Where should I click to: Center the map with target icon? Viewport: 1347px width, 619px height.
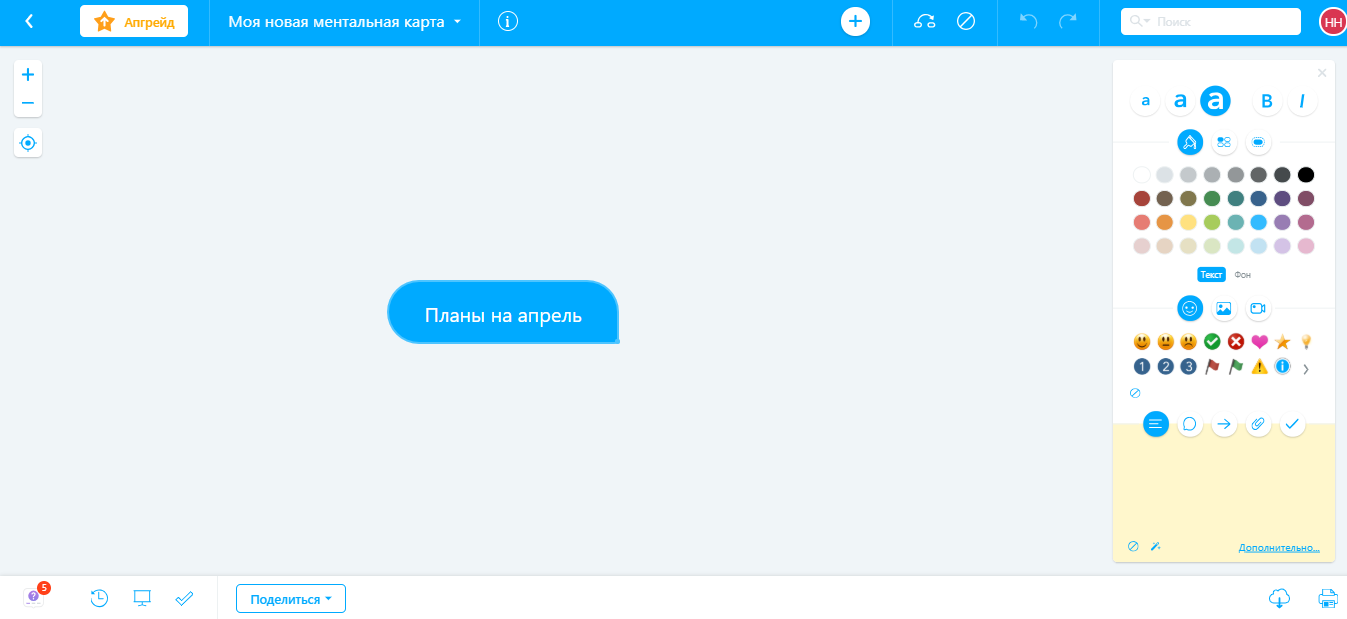(x=28, y=143)
